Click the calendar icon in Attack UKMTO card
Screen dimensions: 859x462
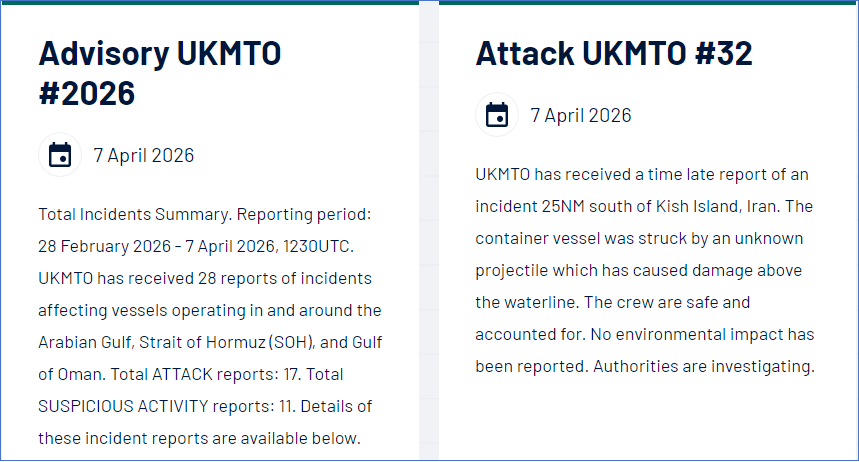pyautogui.click(x=497, y=115)
